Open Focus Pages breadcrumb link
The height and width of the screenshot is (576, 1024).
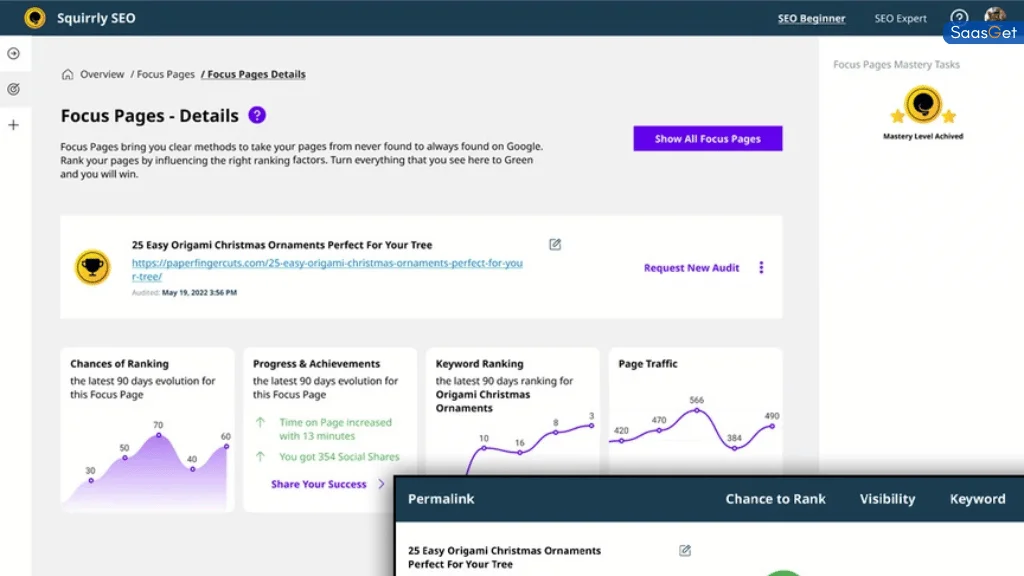click(x=165, y=74)
